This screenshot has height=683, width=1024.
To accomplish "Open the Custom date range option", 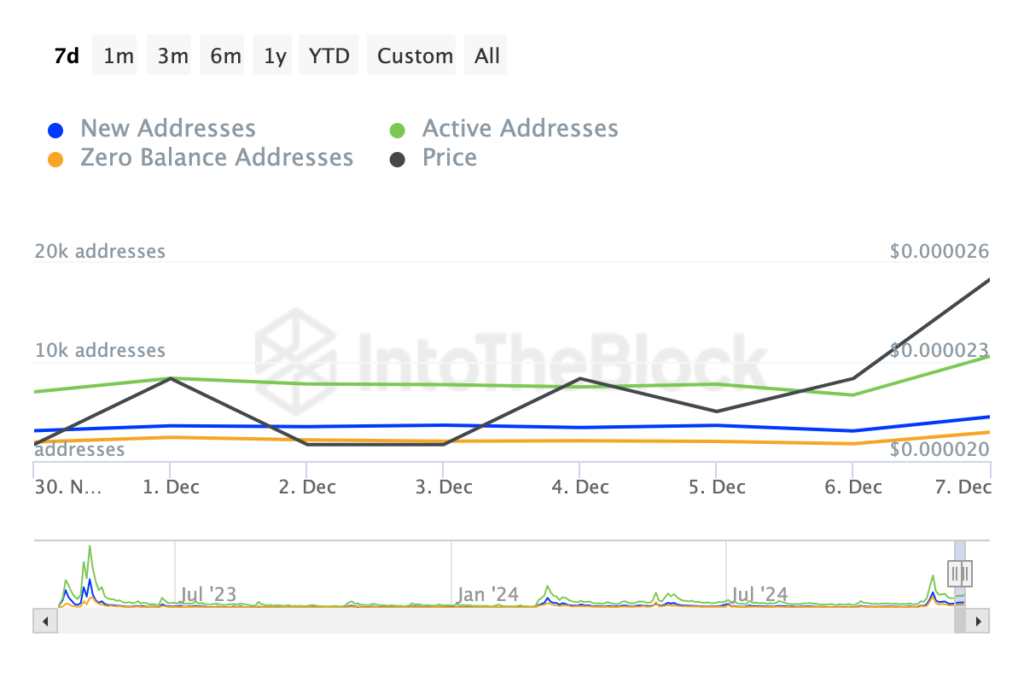I will click(415, 56).
